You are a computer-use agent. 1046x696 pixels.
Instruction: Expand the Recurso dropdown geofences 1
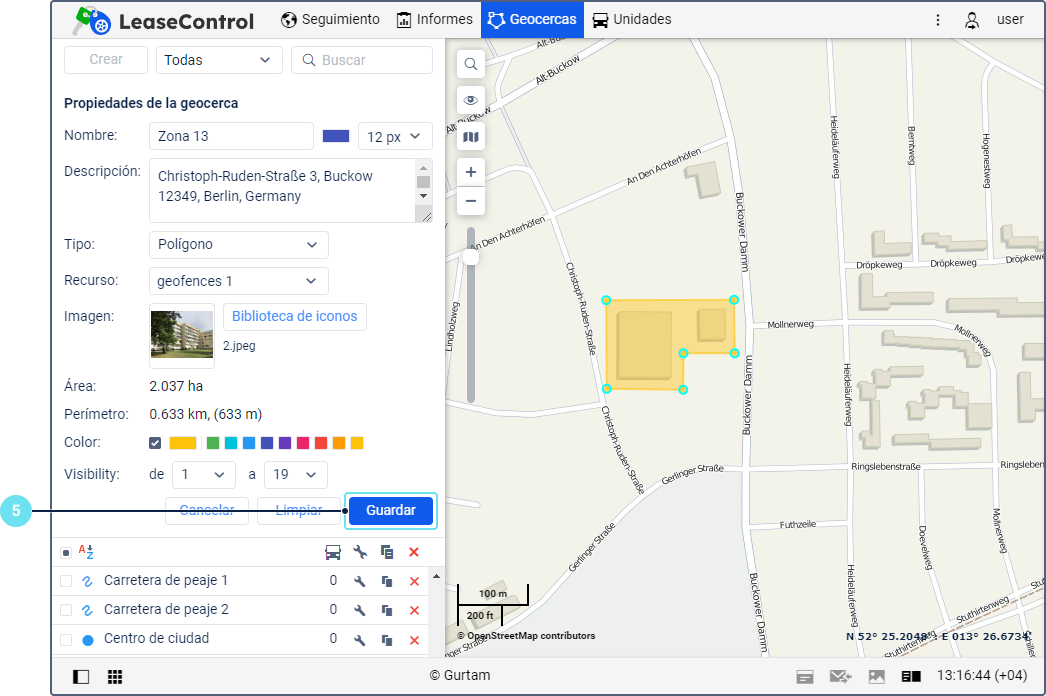click(238, 281)
